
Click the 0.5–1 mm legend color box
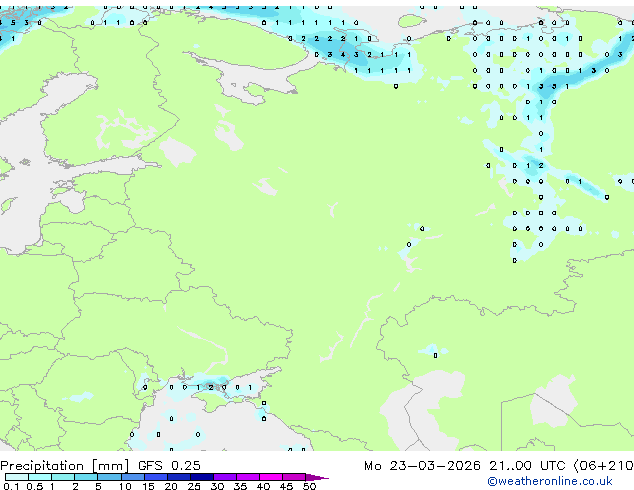point(40,477)
